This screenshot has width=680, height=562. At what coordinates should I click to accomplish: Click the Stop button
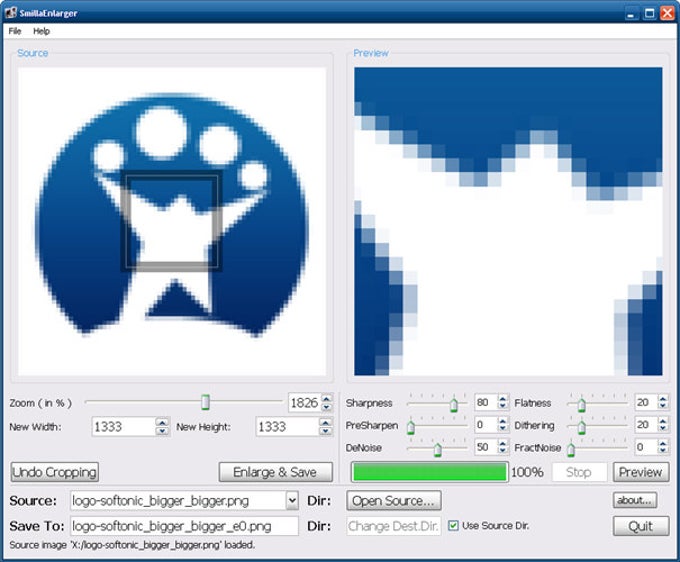[579, 472]
